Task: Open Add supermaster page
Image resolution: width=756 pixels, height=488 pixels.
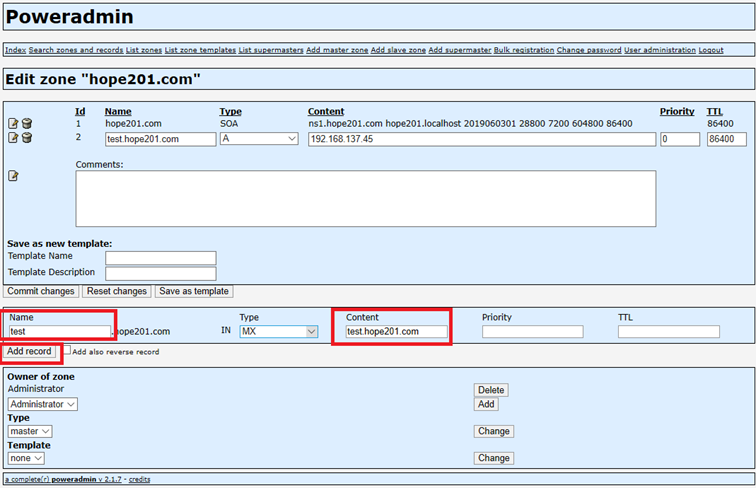Action: click(459, 50)
